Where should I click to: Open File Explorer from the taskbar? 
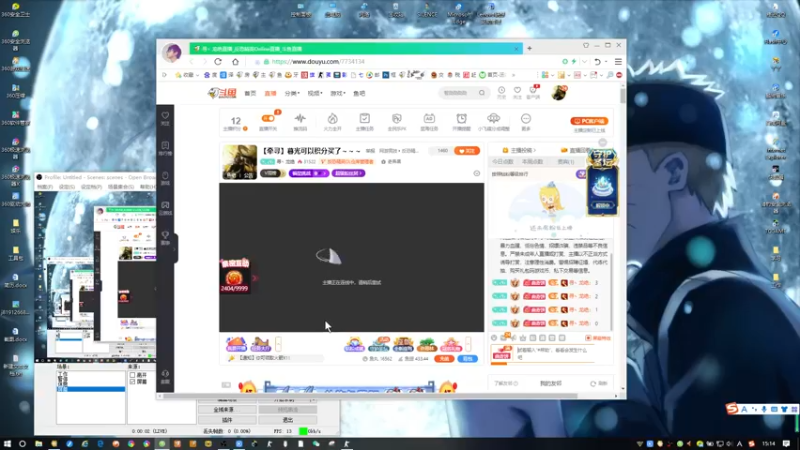[x=38, y=444]
